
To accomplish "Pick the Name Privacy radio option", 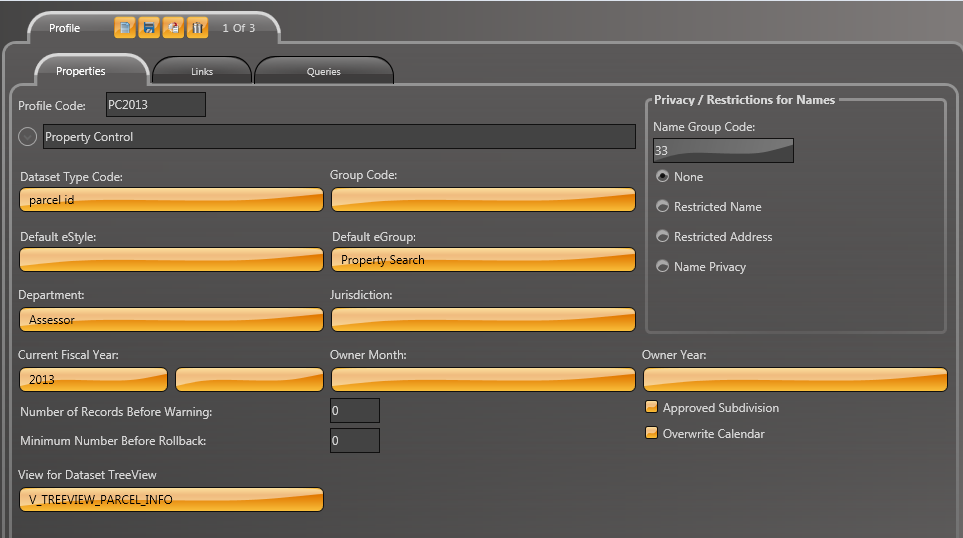I will 662,266.
